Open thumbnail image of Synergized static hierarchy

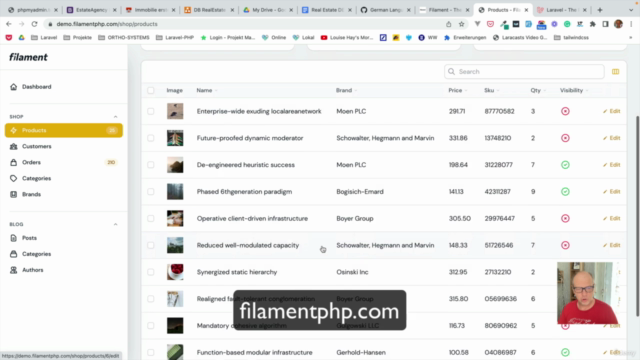(x=175, y=272)
